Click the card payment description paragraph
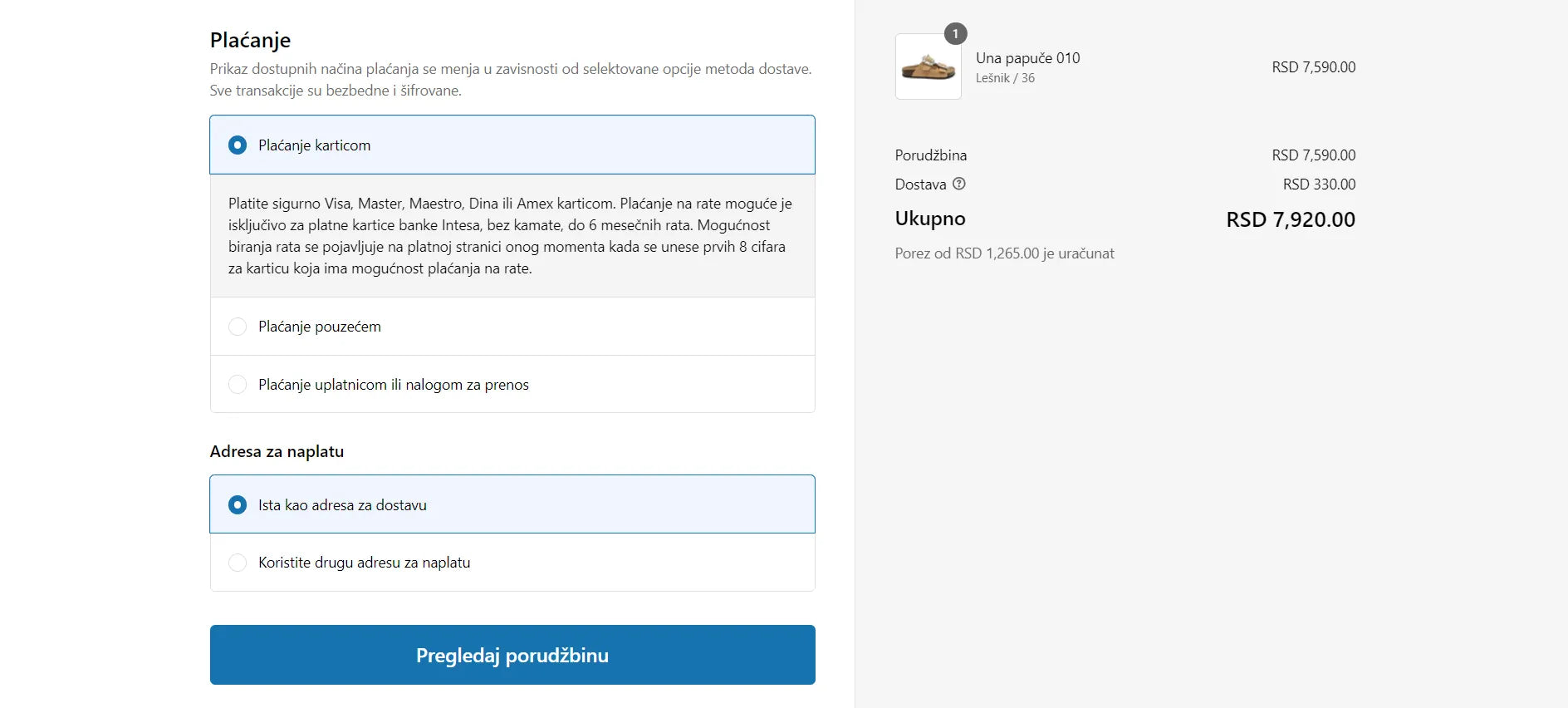 tap(510, 236)
